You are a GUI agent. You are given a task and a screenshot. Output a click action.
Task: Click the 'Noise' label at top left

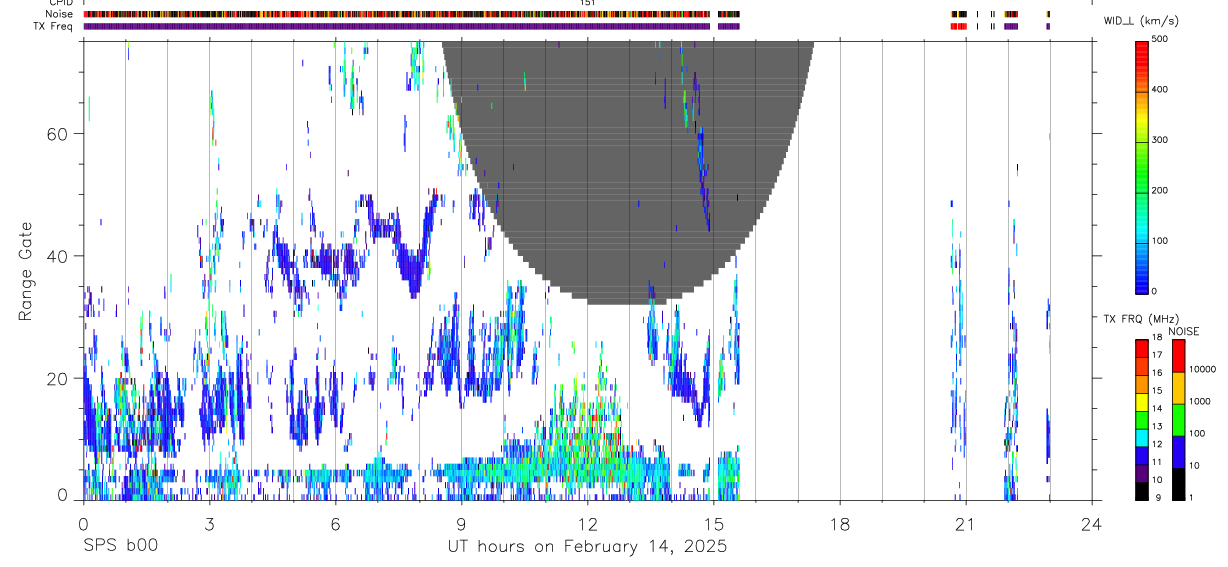tap(59, 14)
